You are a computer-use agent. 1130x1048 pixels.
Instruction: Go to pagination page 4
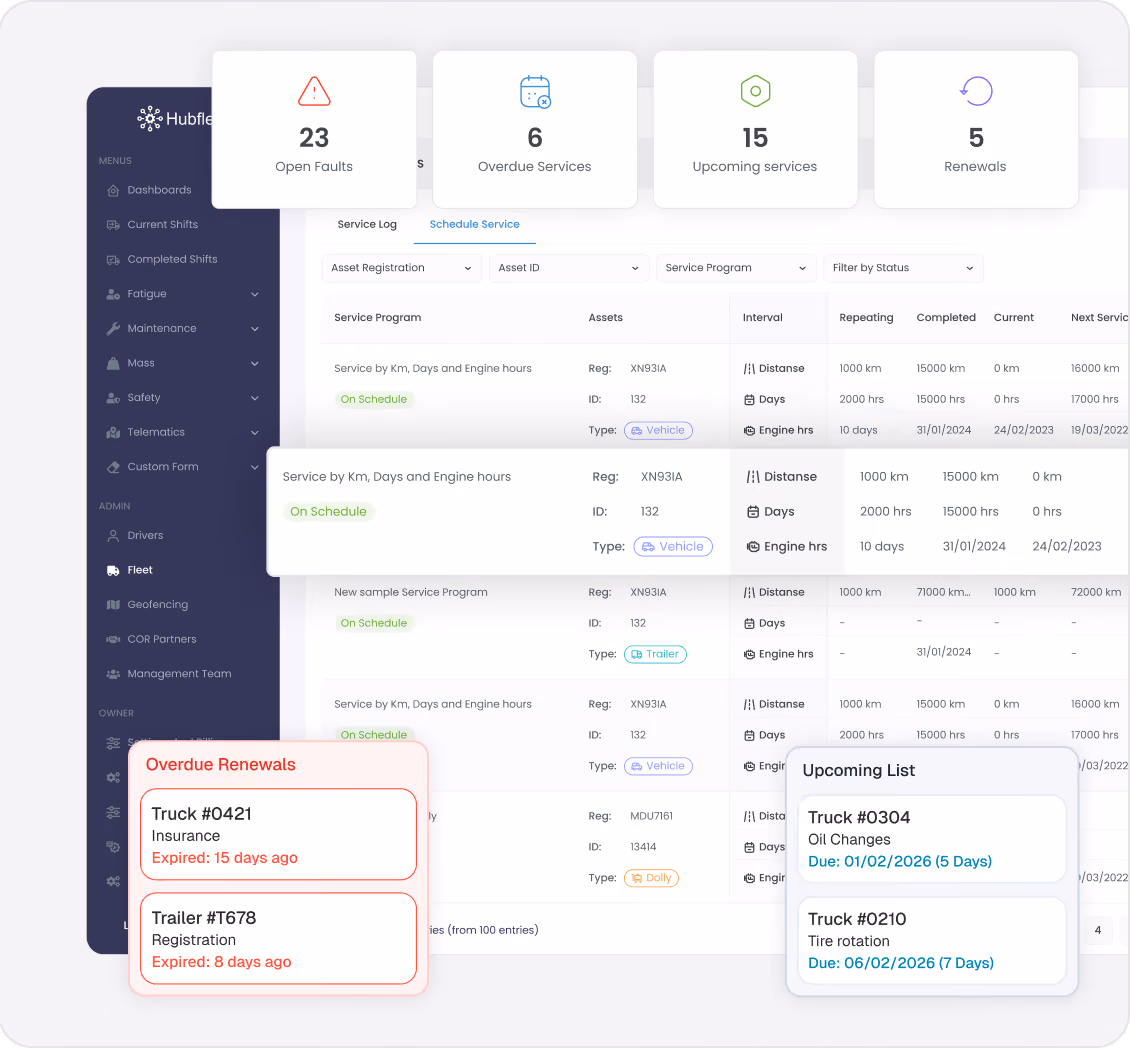tap(1098, 931)
